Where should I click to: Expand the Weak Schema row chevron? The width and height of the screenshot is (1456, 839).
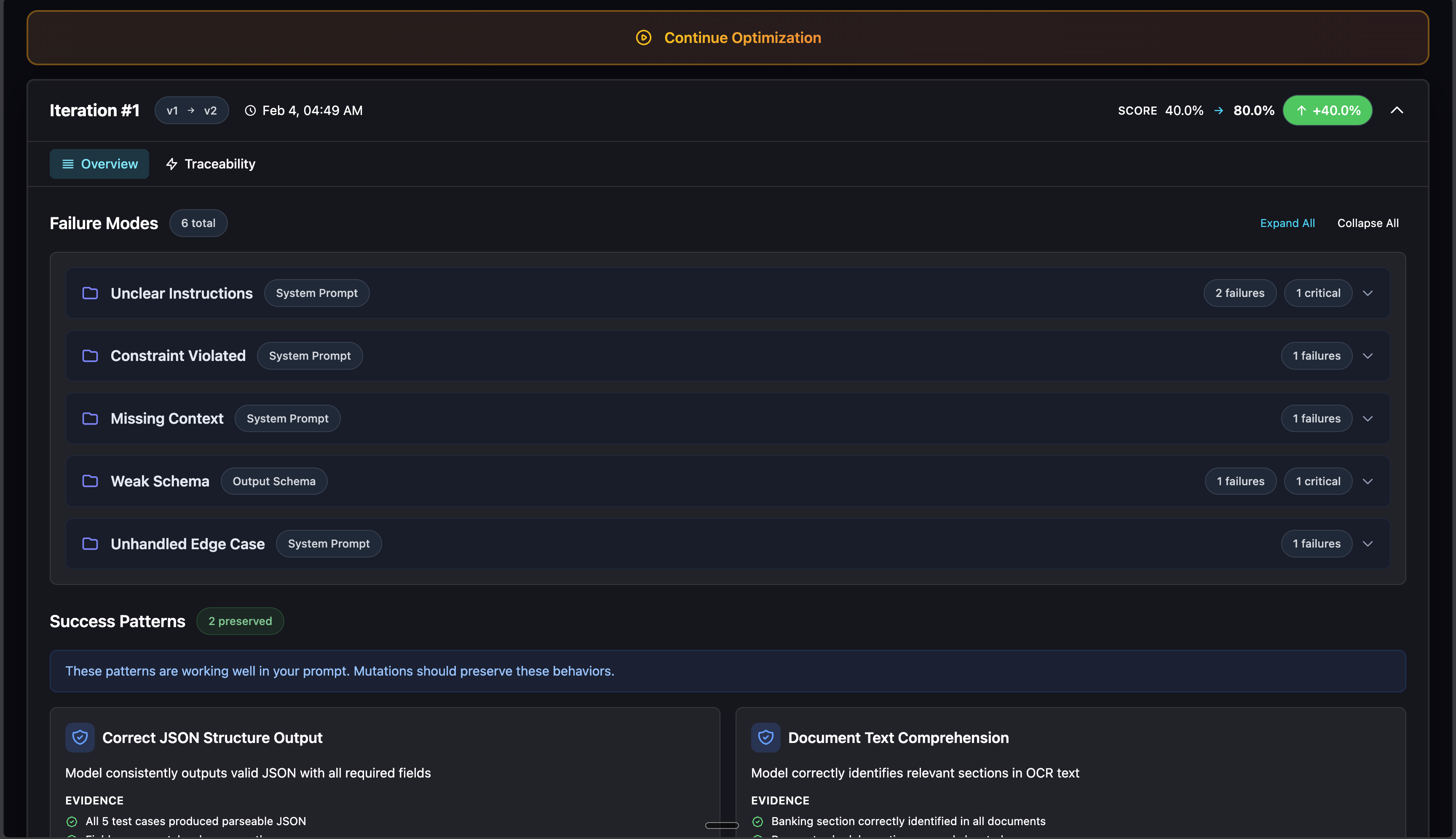tap(1367, 481)
